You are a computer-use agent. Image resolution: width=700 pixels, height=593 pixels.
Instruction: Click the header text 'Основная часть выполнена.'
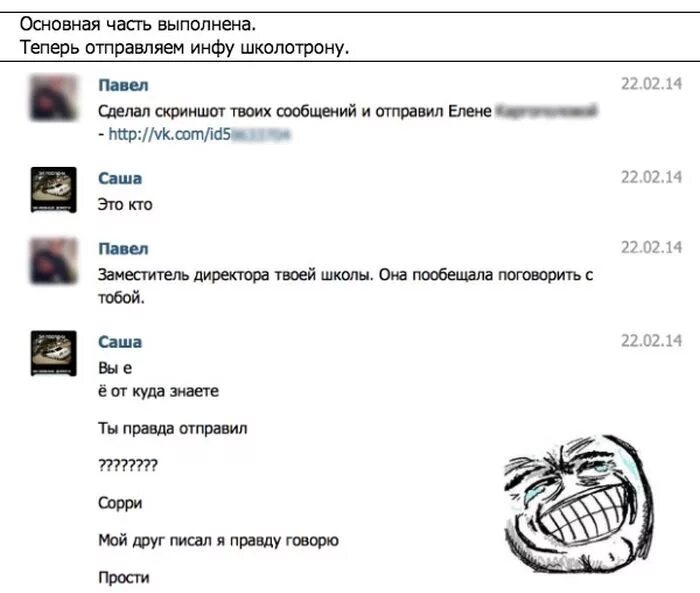click(x=138, y=24)
